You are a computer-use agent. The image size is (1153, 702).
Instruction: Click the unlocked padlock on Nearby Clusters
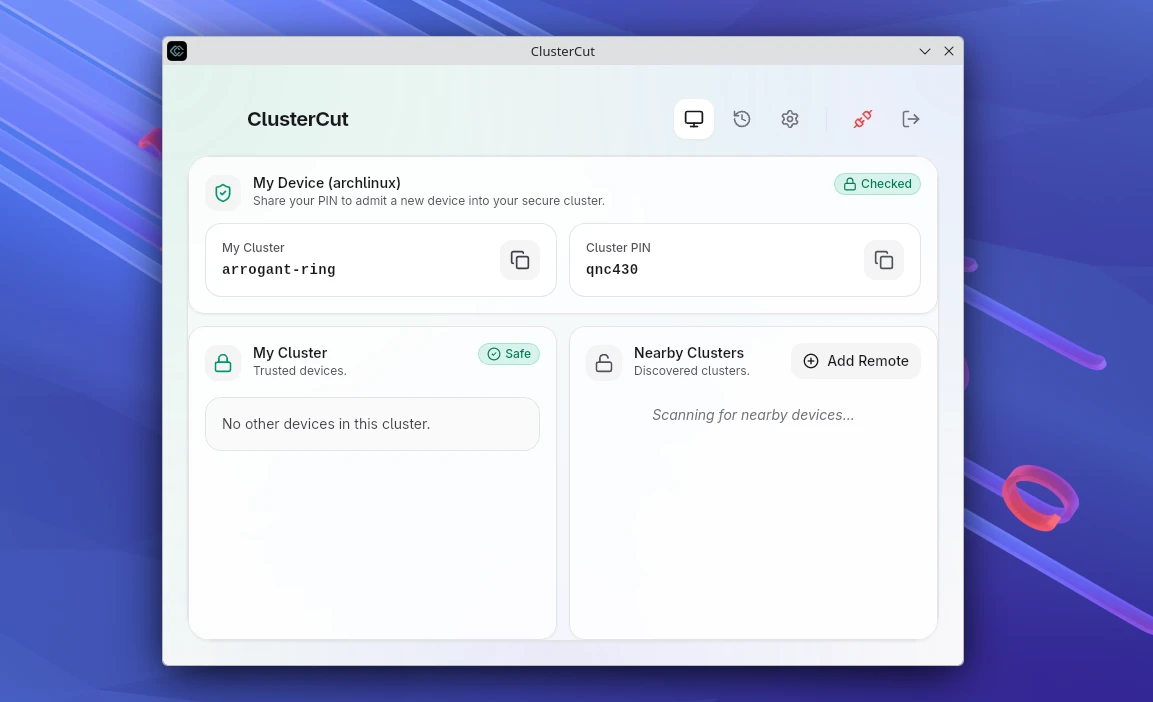(x=604, y=362)
